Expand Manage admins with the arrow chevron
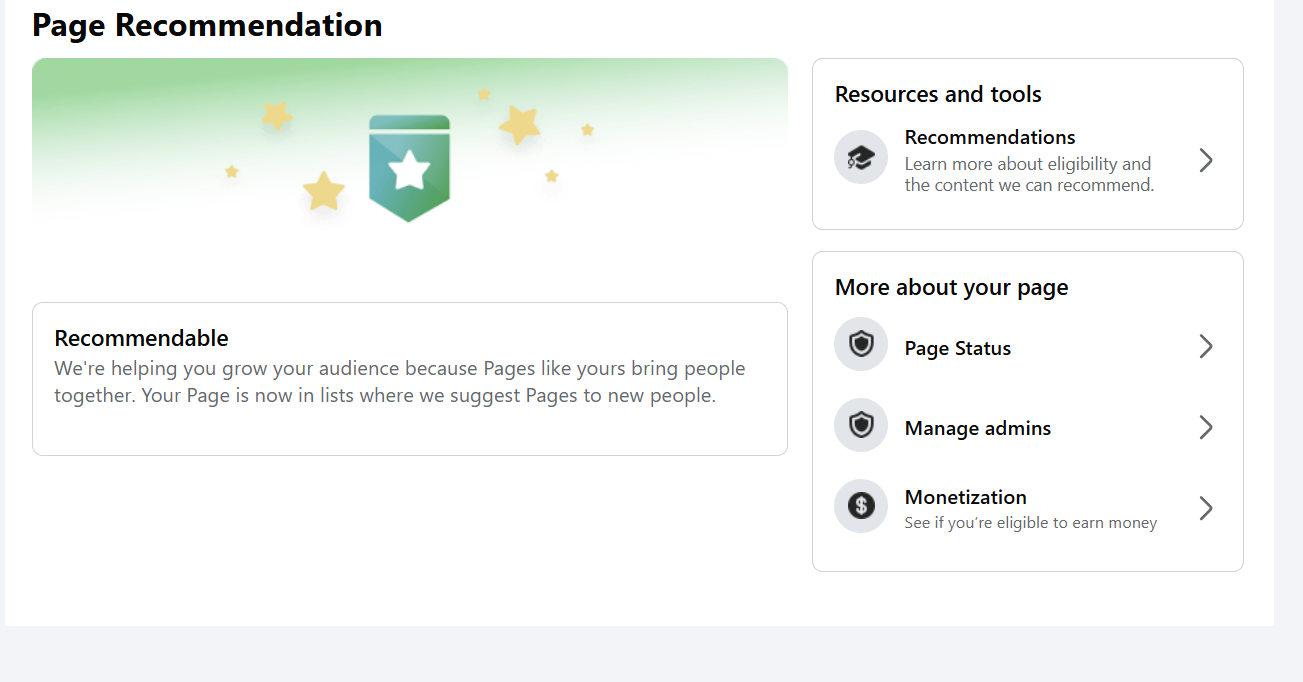This screenshot has height=682, width=1303. [x=1205, y=428]
